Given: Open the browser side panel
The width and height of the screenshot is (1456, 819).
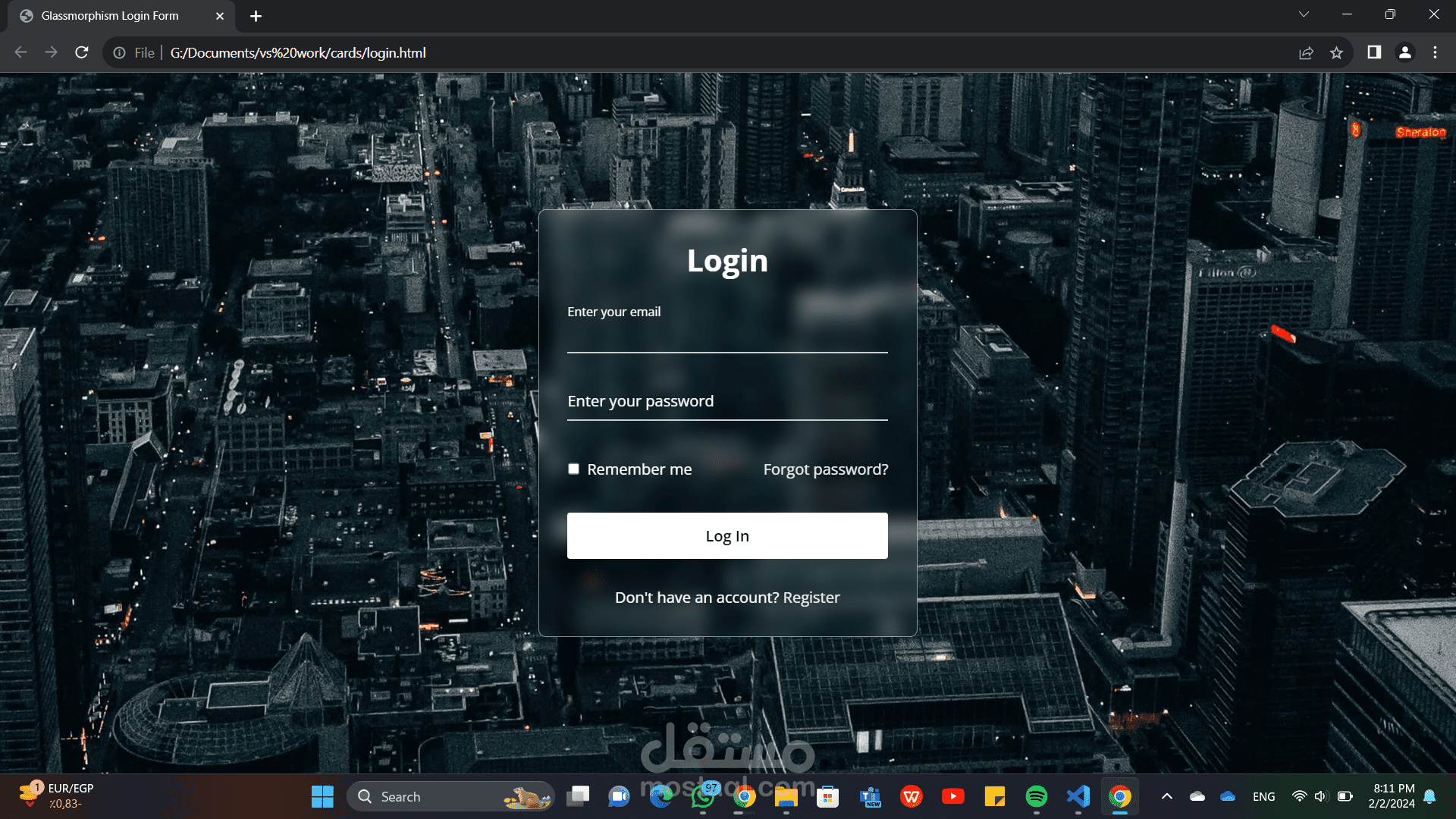Looking at the screenshot, I should click(1374, 52).
